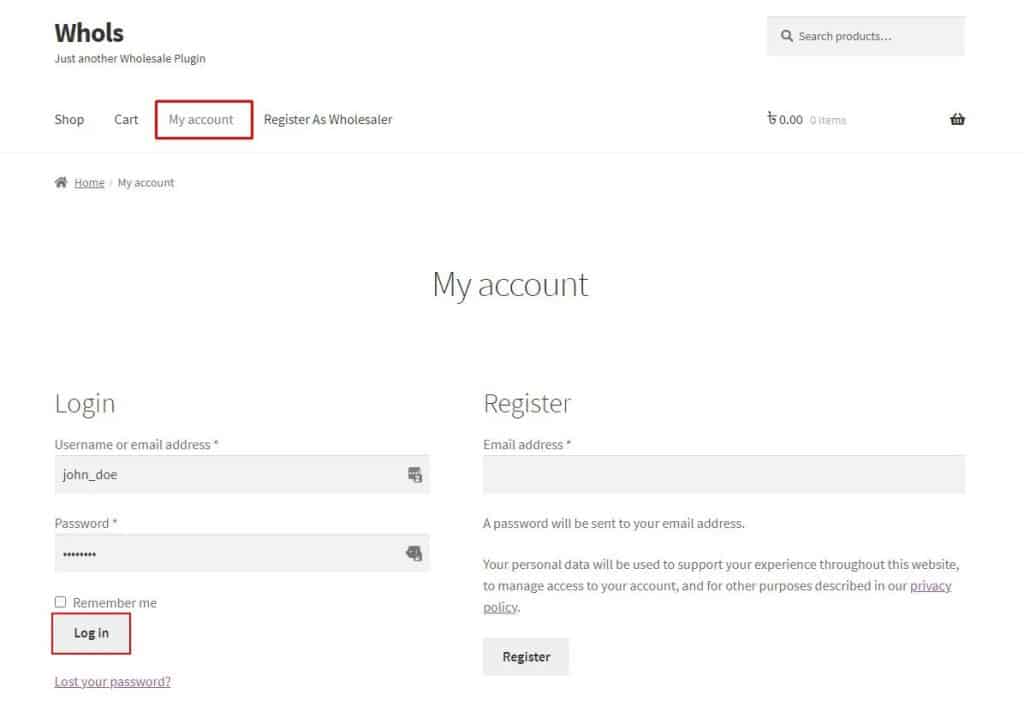This screenshot has height=717, width=1024.
Task: Open Register As Wholesaler page
Action: click(x=328, y=120)
